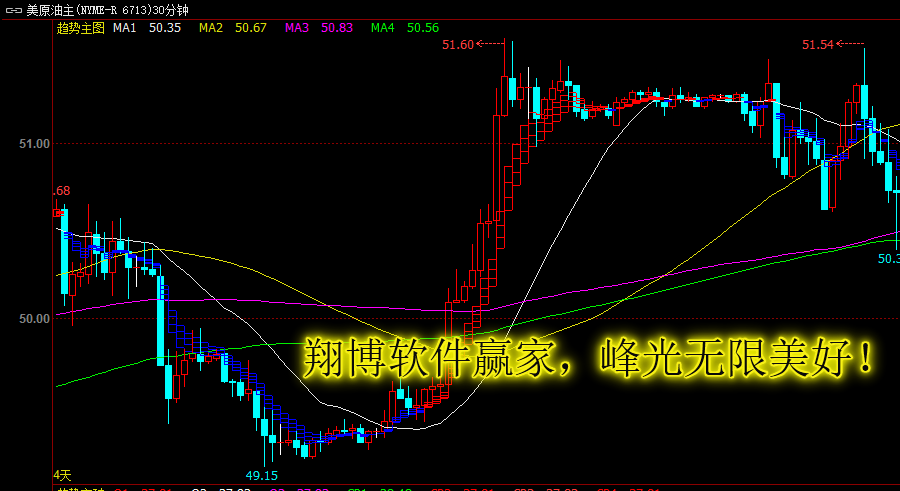Select the MA3 50.83 indicator value
The image size is (900, 491).
(319, 28)
